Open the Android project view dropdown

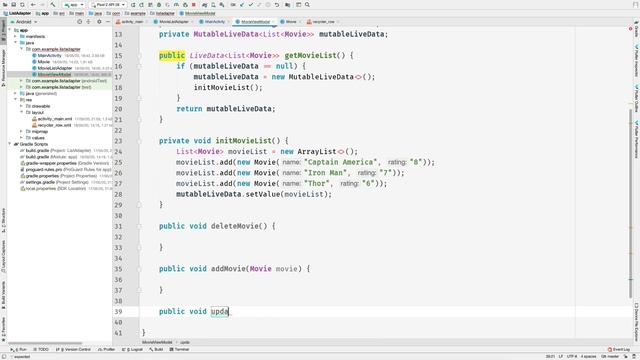(x=24, y=22)
